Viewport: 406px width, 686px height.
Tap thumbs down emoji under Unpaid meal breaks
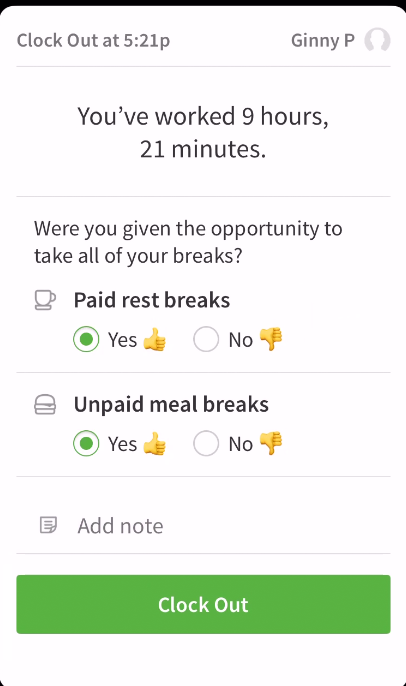tap(271, 444)
